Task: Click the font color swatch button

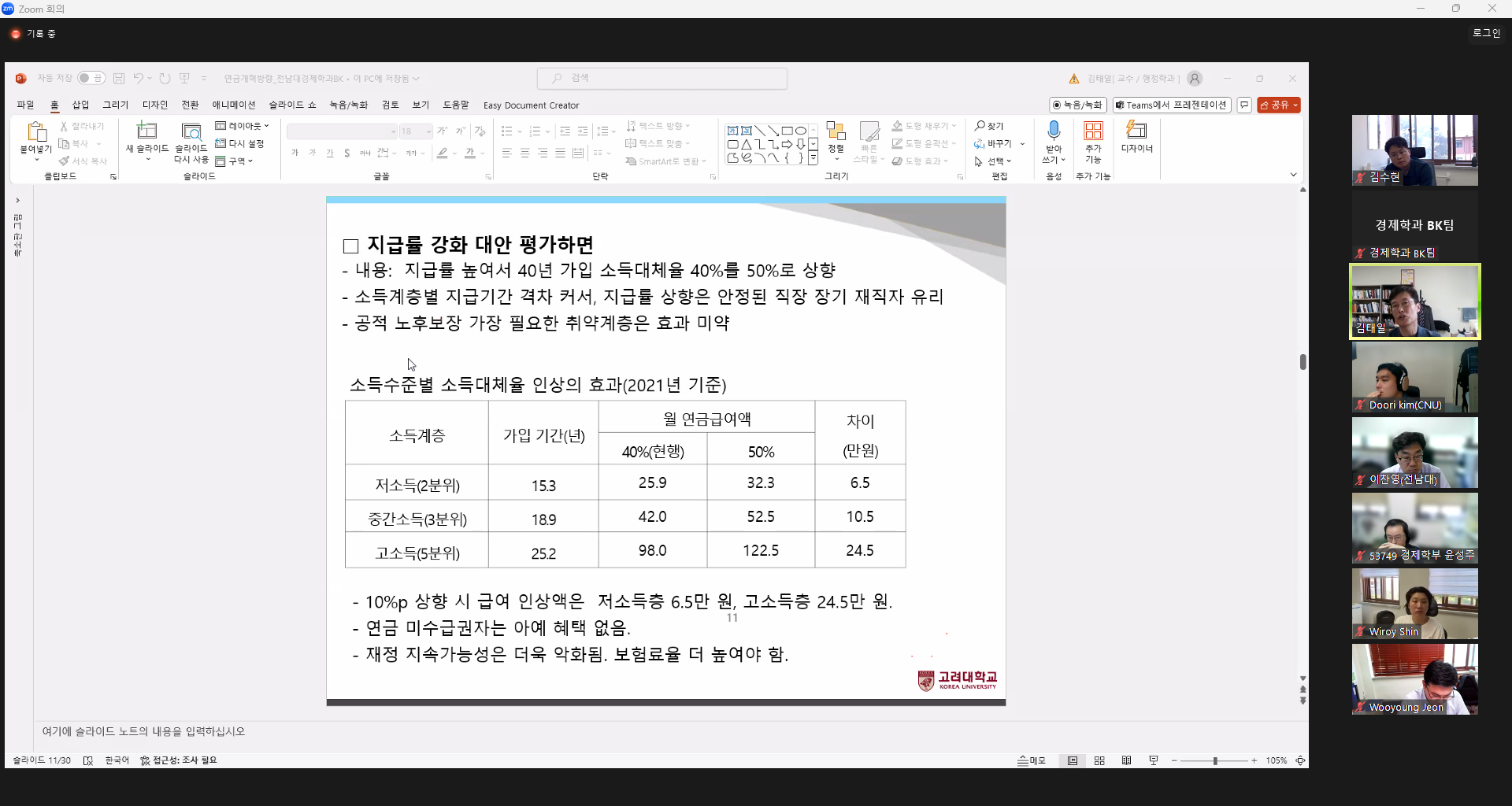Action: tap(470, 153)
